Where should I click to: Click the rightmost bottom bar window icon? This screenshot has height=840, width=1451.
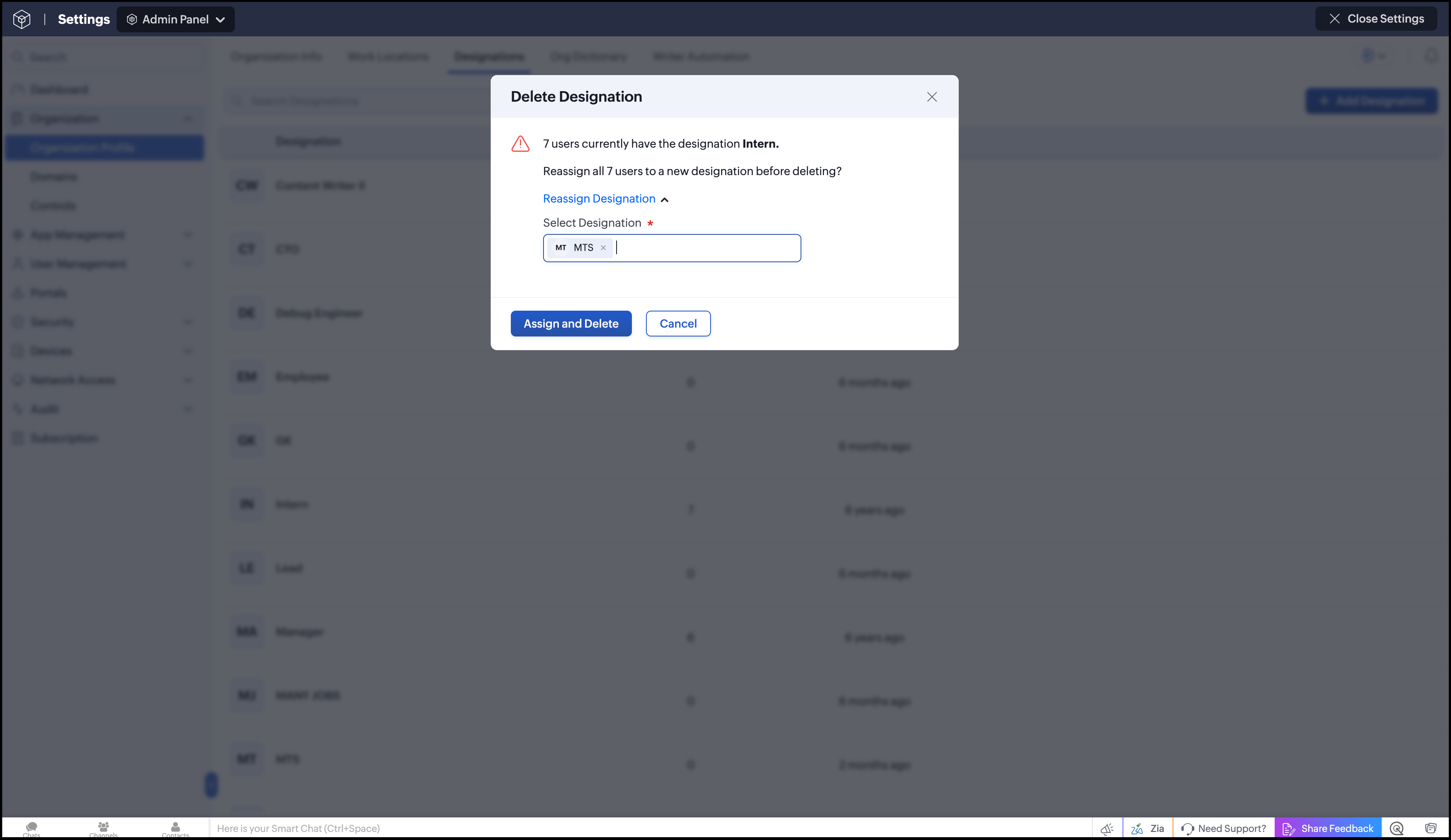pos(1430,828)
